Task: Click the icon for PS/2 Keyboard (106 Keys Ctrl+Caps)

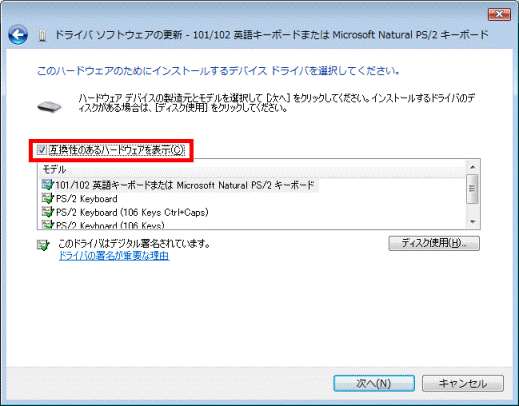Action: pyautogui.click(x=48, y=212)
